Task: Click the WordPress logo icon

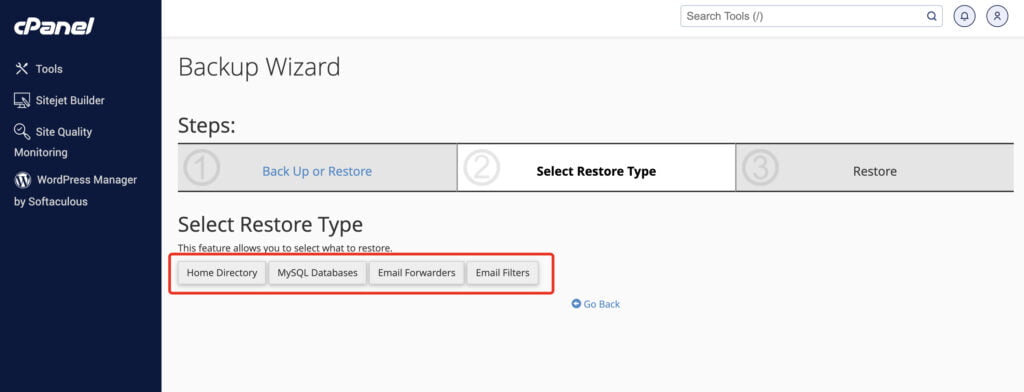Action: click(x=23, y=180)
